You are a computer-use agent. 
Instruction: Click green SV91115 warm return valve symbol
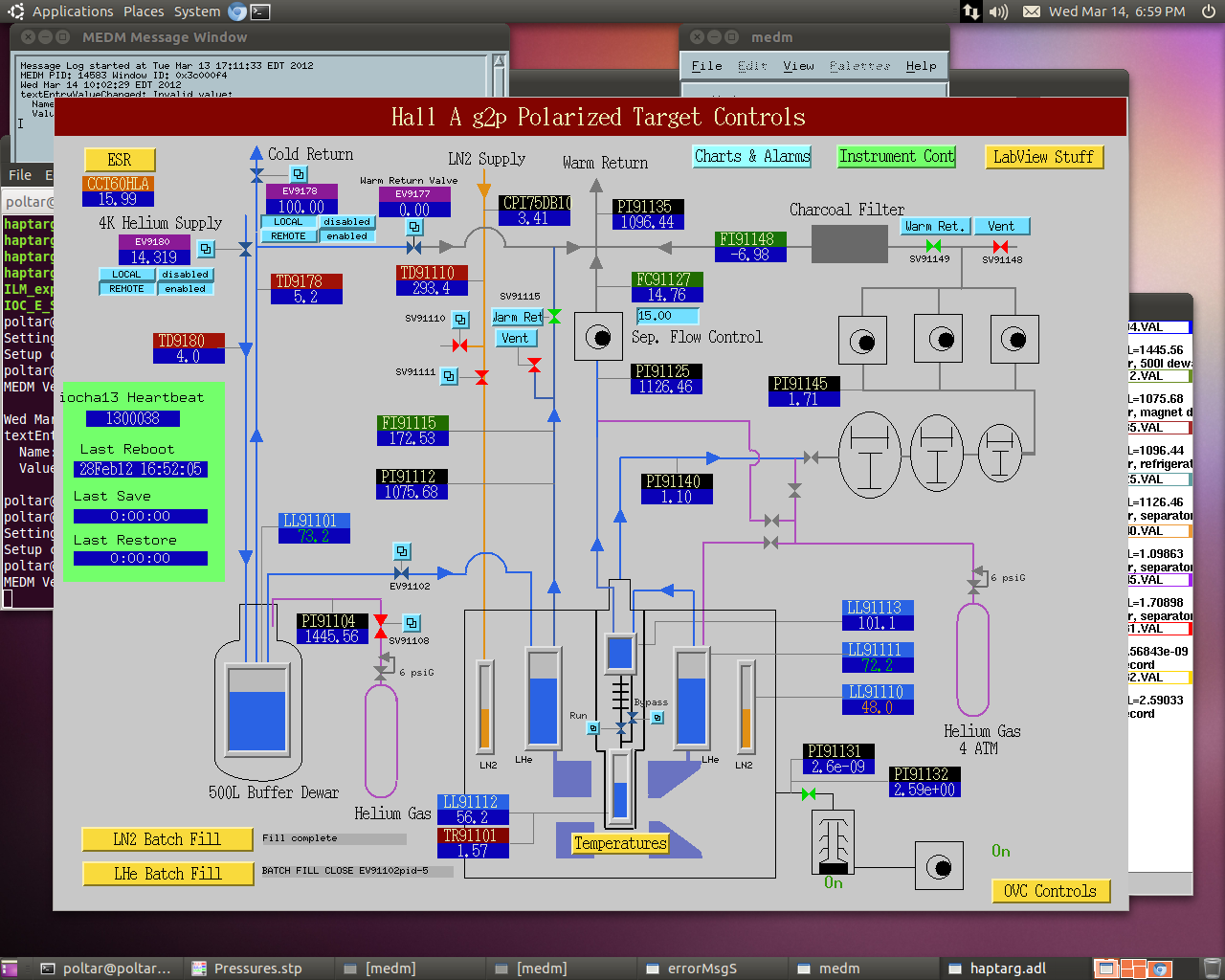click(x=554, y=317)
